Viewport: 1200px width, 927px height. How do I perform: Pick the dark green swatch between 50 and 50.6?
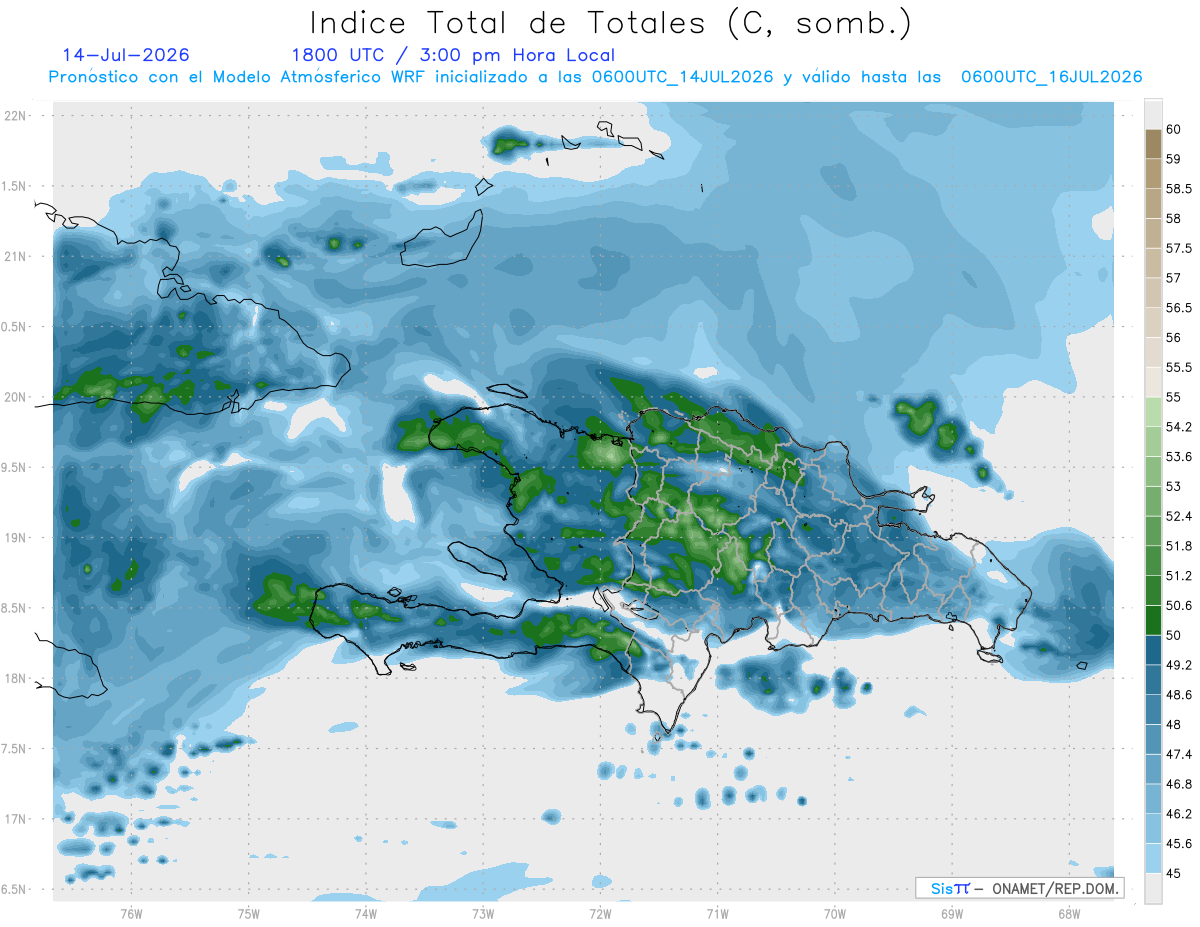pos(1153,621)
